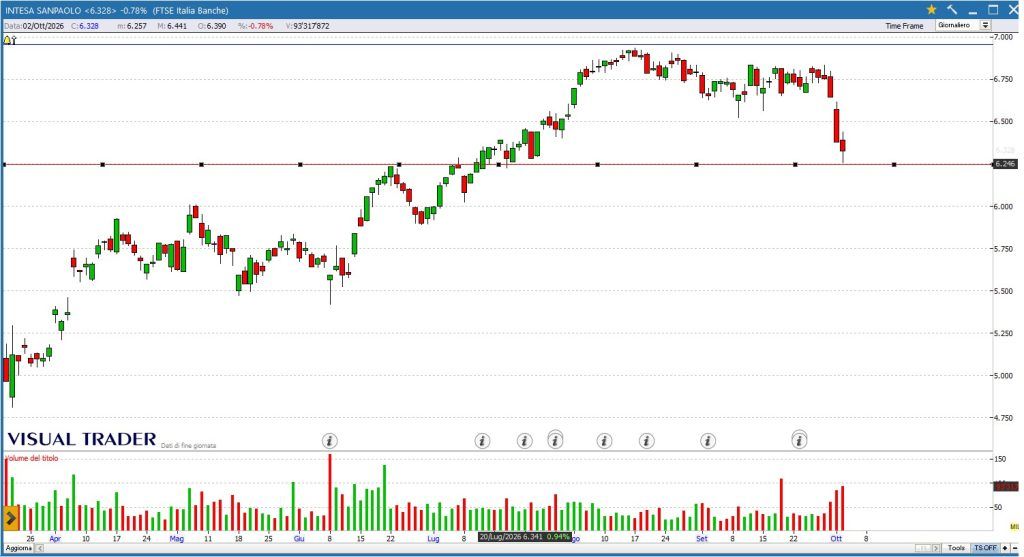Open the info marker near 8 Lug
Image resolution: width=1024 pixels, height=557 pixels.
coord(482,441)
